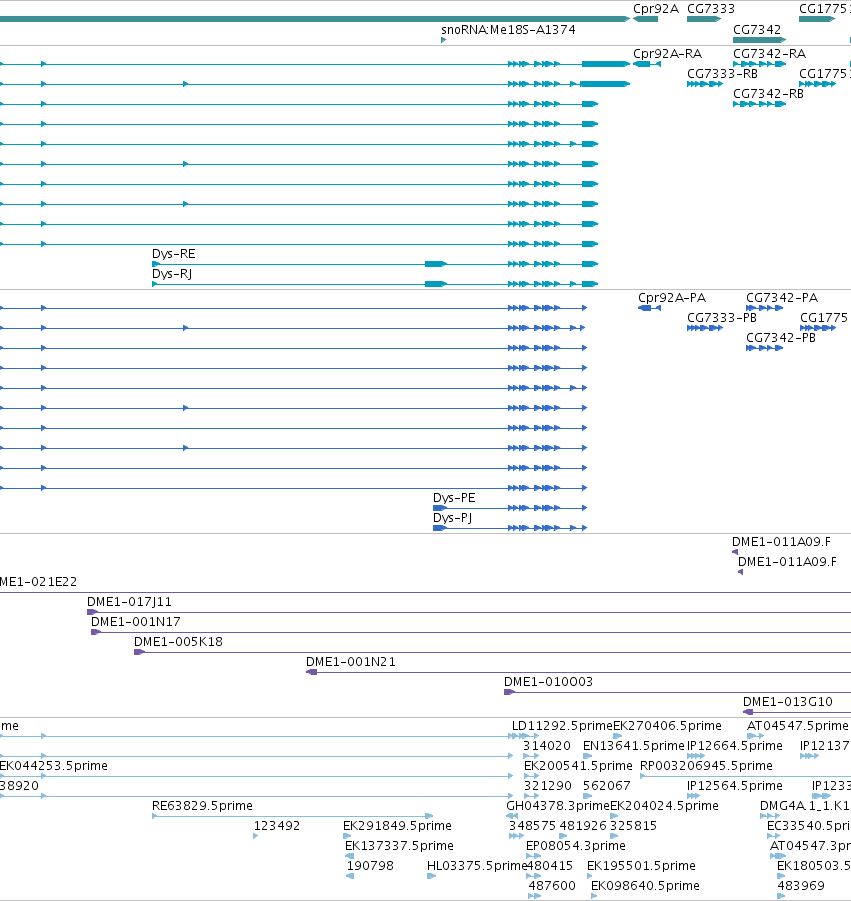Click the EK098640.5prime EST label

(645, 886)
